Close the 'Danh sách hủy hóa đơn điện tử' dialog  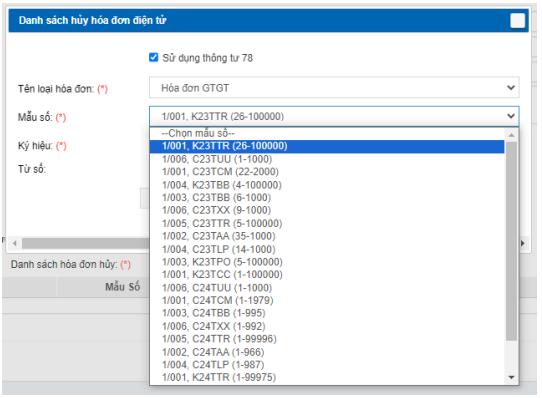(517, 20)
